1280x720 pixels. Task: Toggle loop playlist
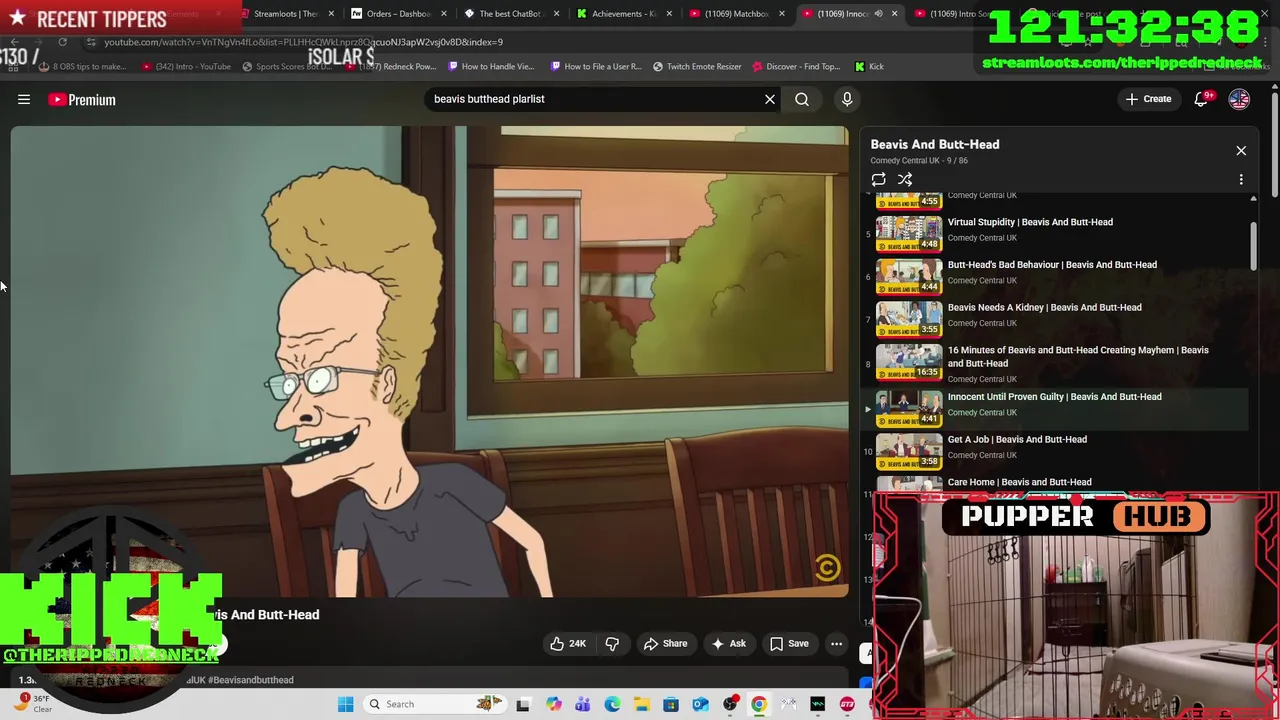click(878, 180)
